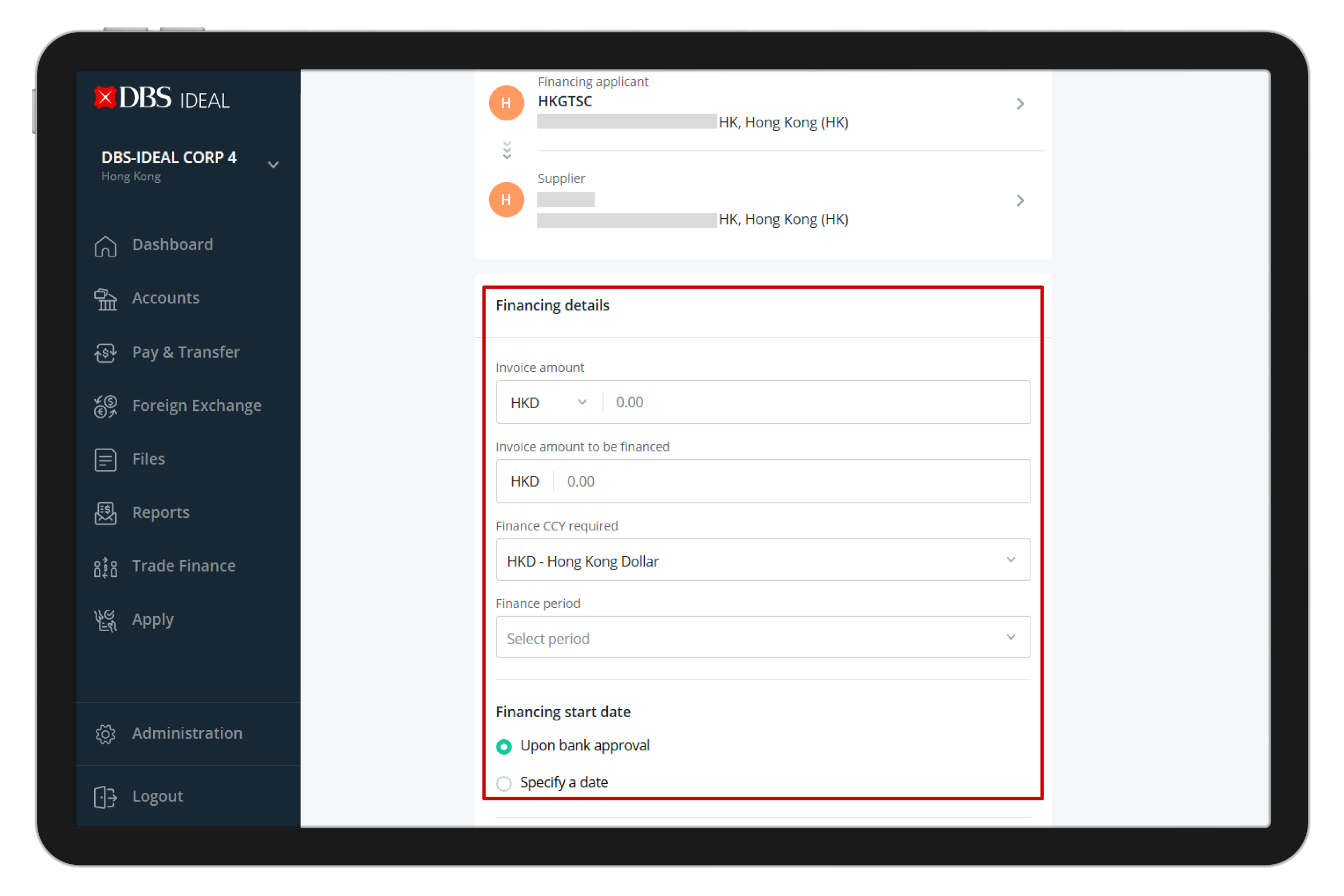Open the Apply menu item
Screen dimensions: 1344x896
tap(153, 620)
